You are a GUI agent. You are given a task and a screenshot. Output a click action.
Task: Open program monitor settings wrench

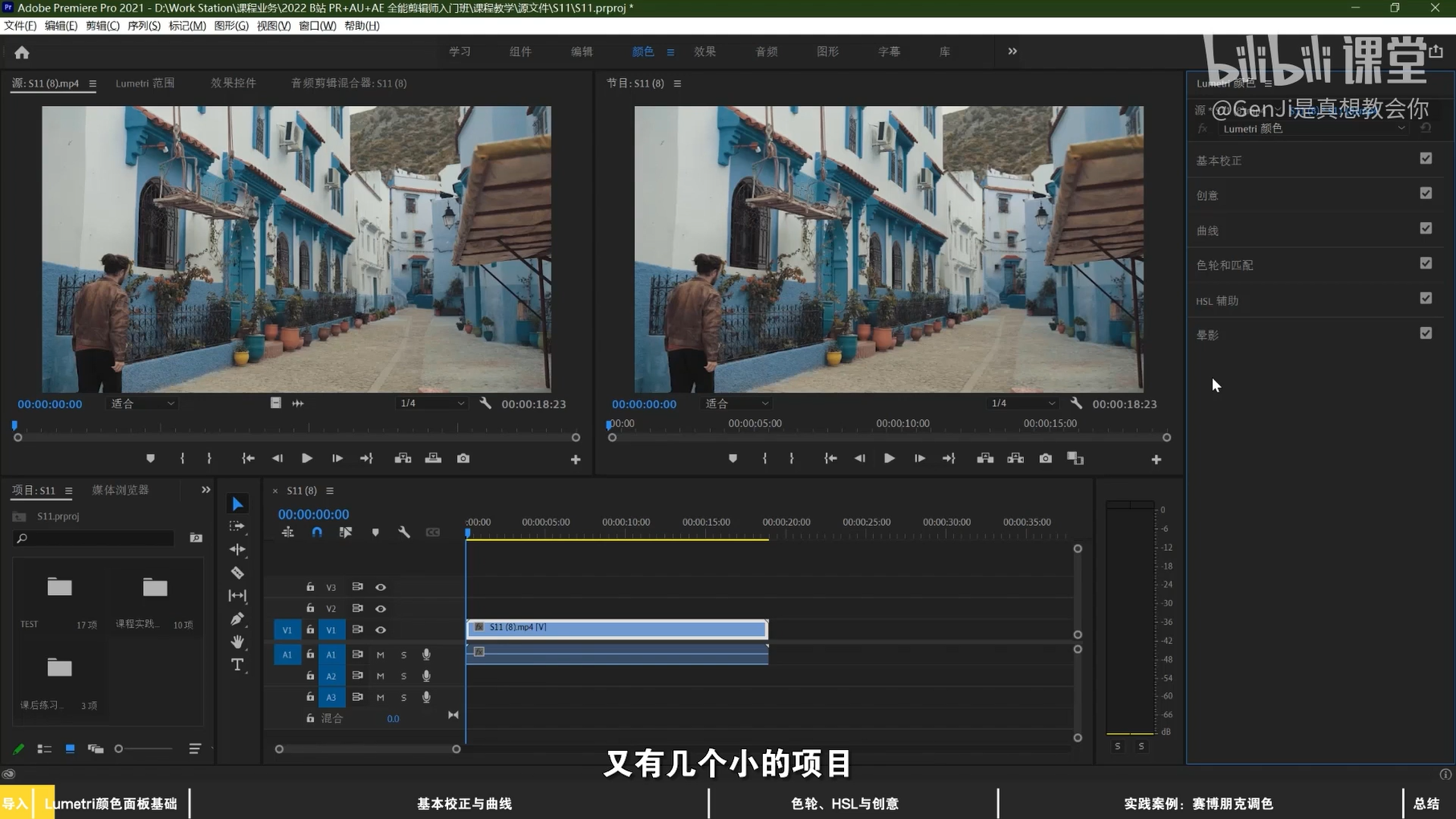click(x=1076, y=403)
